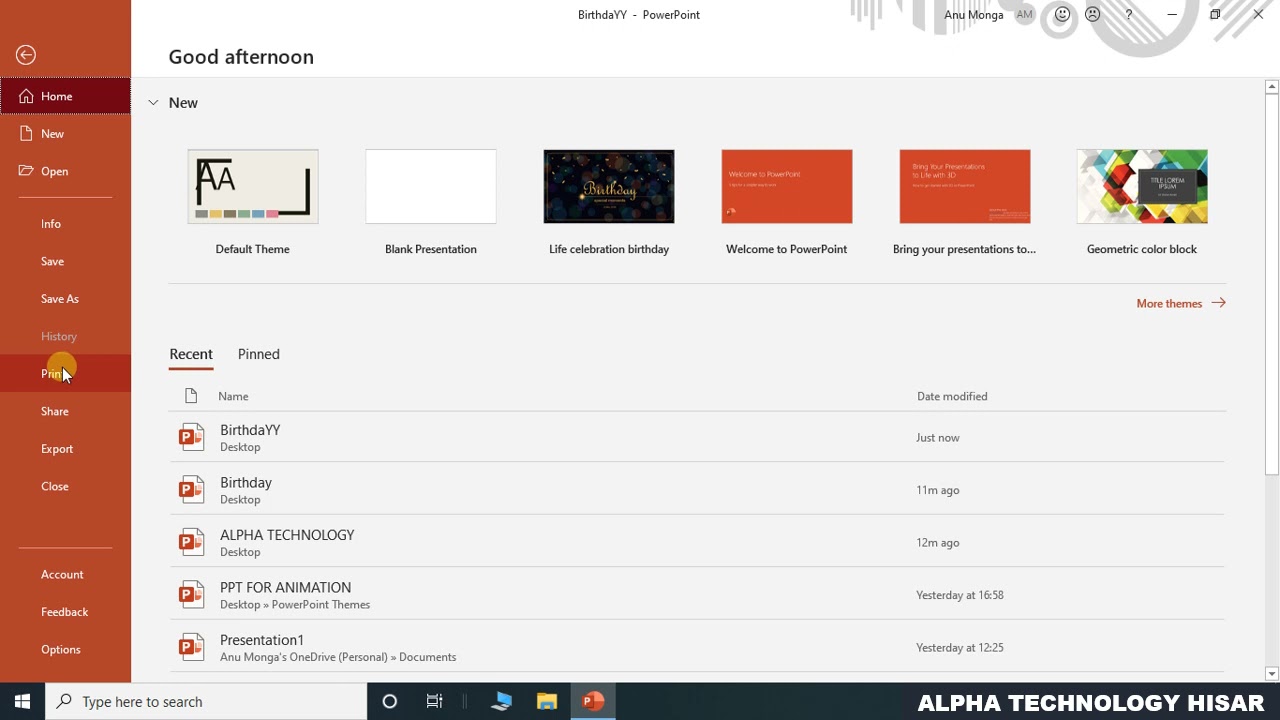Click the PowerPoint file icon beside BirthdaYY
Screen dimensions: 1280x720
coord(191,438)
